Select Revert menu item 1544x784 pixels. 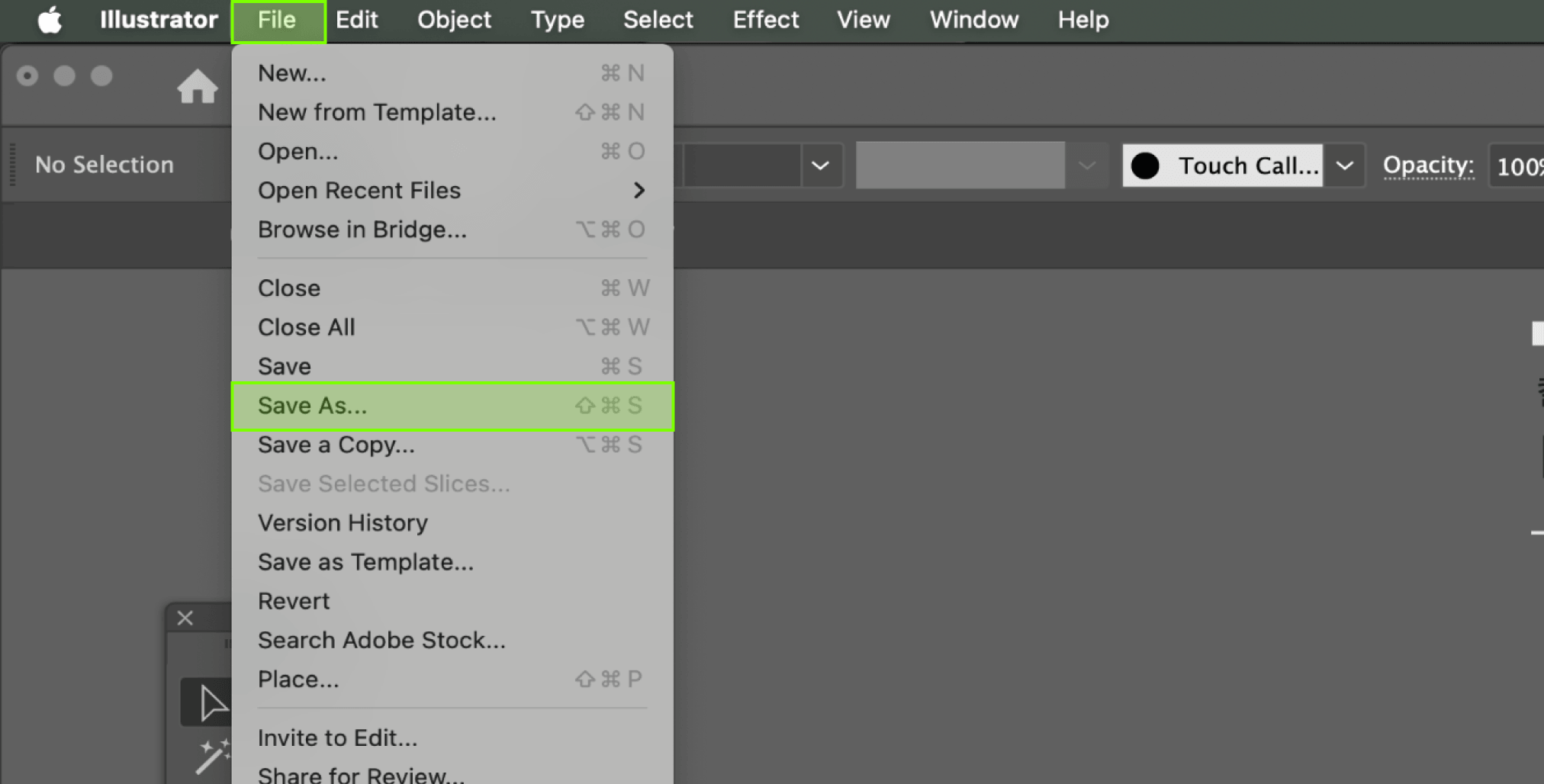point(452,601)
